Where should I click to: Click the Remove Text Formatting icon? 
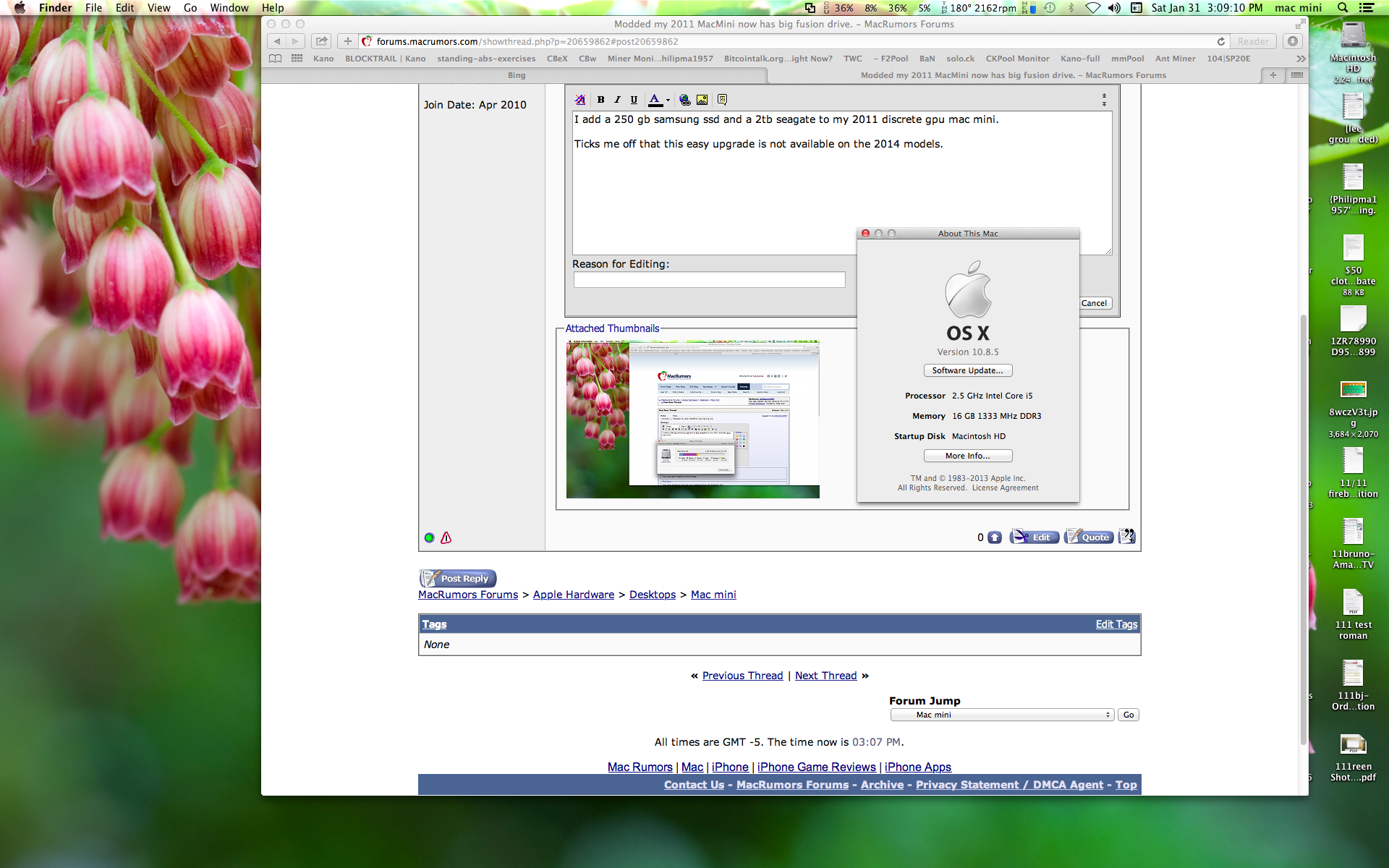point(580,100)
